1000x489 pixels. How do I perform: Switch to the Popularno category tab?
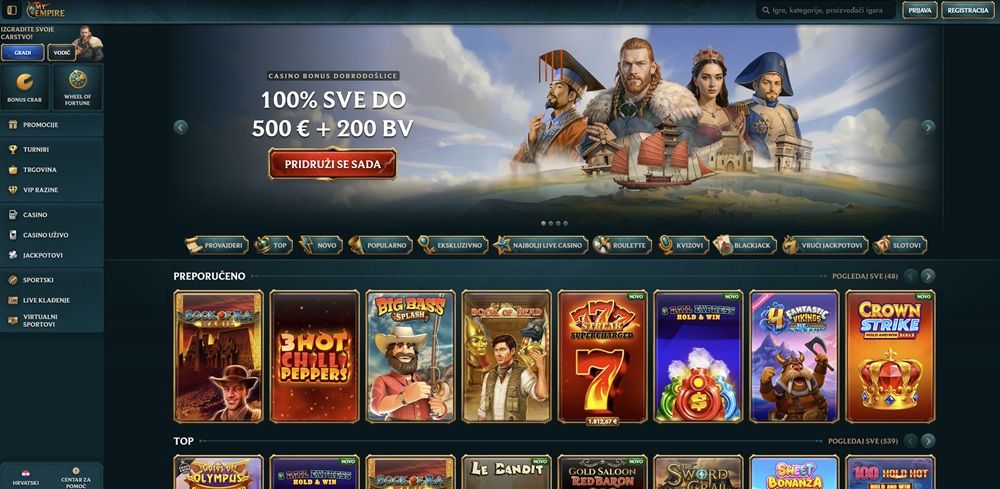pyautogui.click(x=381, y=245)
